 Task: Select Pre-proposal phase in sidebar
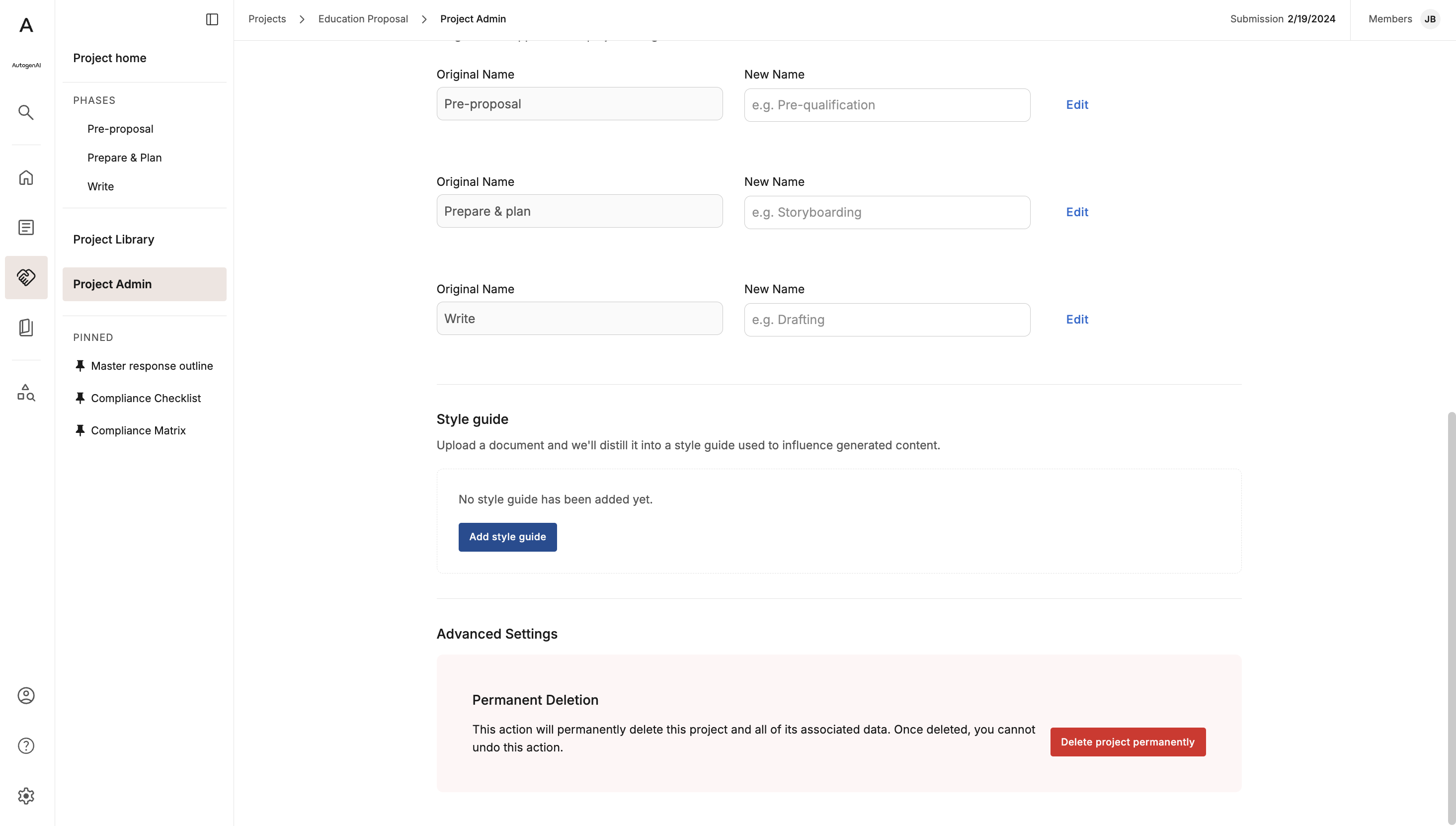tap(120, 129)
